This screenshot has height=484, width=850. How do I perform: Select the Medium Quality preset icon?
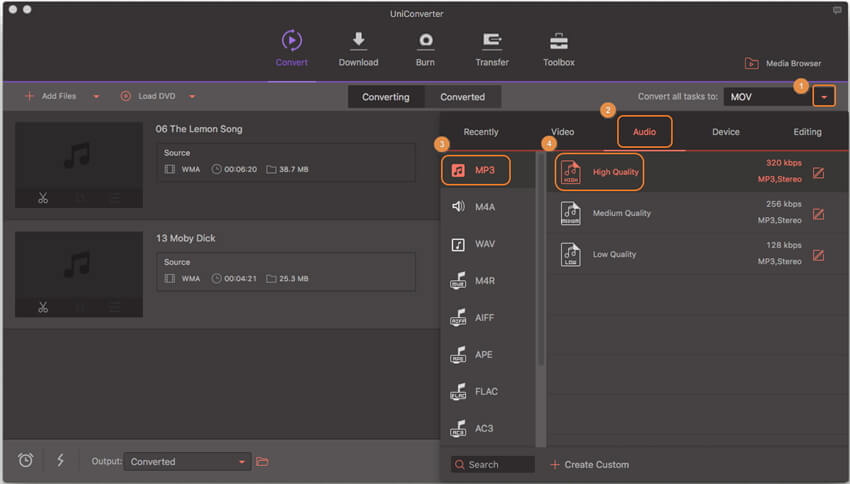coord(570,213)
